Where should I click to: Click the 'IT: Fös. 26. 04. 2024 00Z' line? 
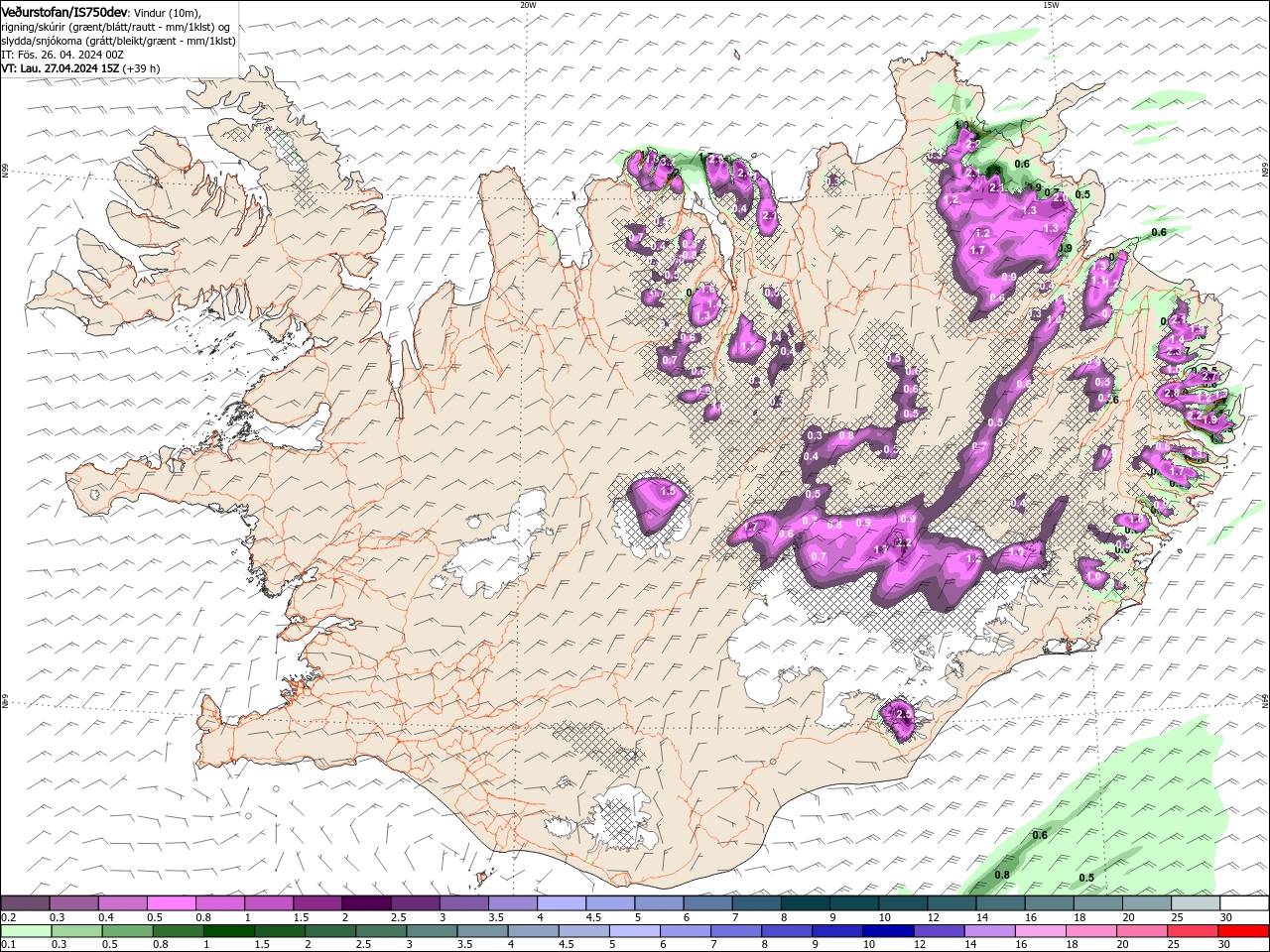[63, 55]
